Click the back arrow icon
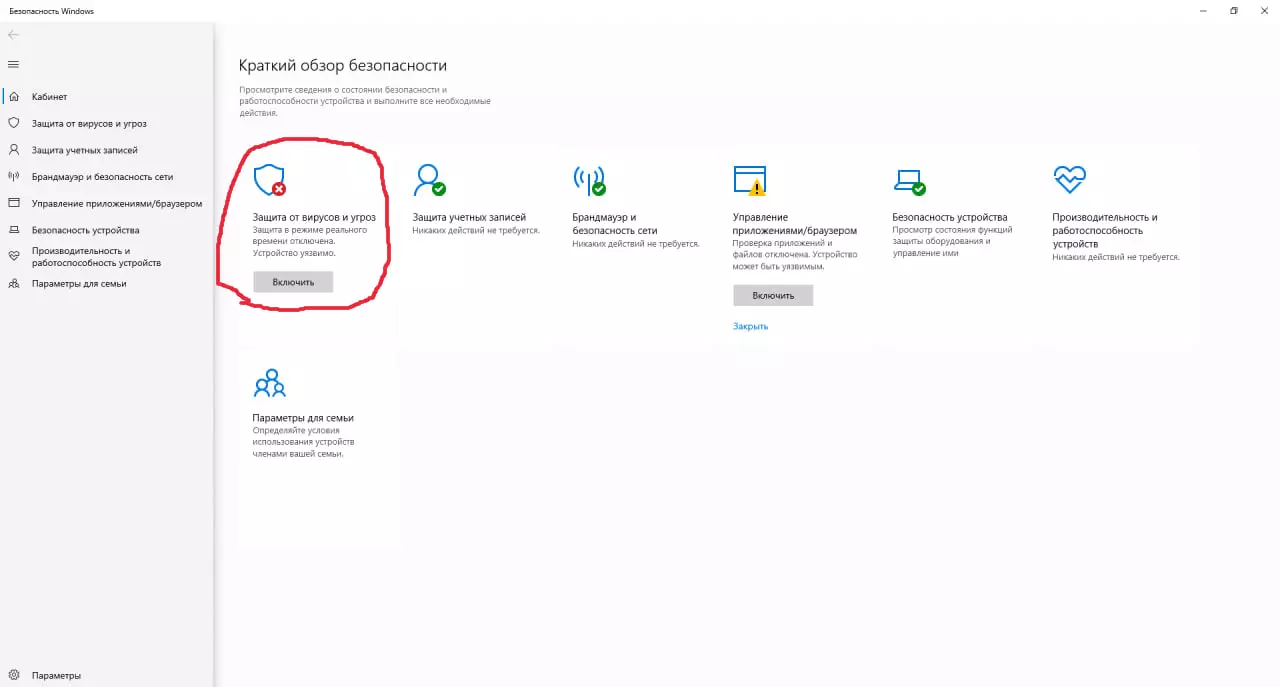Screen dimensions: 1280x687 [x=13, y=35]
